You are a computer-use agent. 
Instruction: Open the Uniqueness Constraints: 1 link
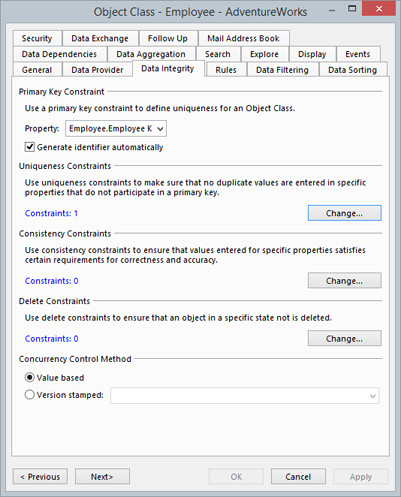(x=51, y=213)
